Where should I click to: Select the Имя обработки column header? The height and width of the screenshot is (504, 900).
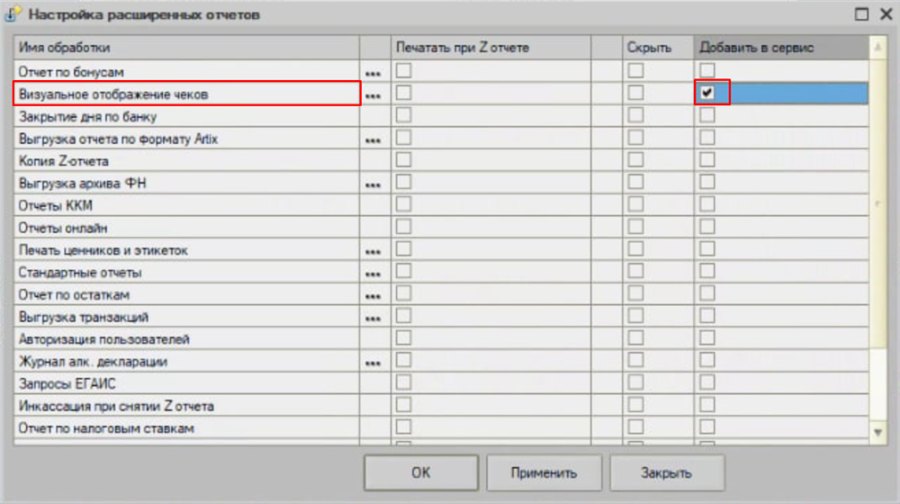(187, 48)
